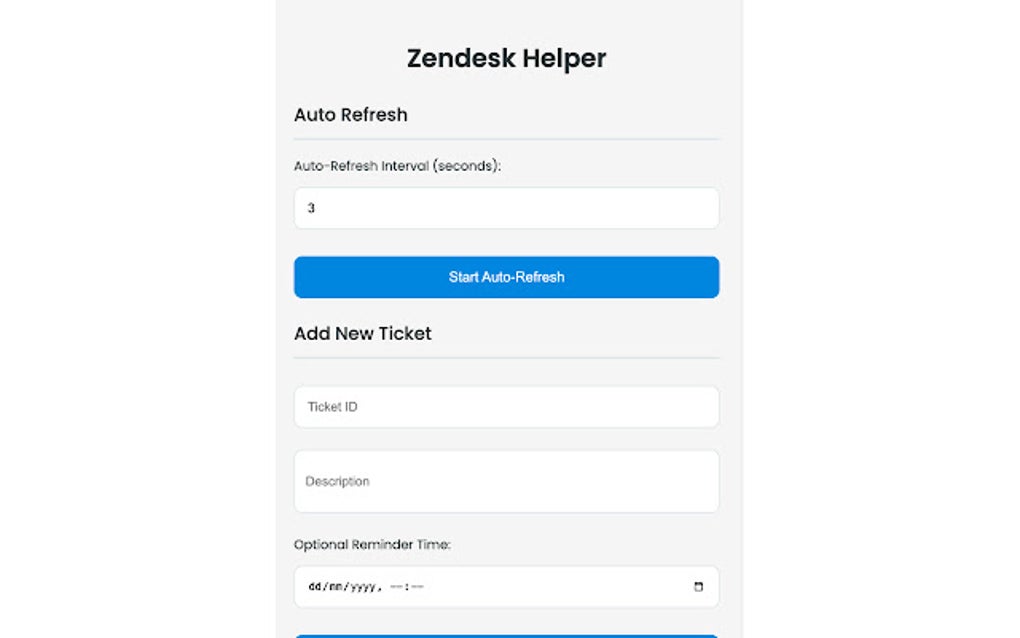The image size is (1020, 638).
Task: Click the Ticket ID input field
Action: 505,406
